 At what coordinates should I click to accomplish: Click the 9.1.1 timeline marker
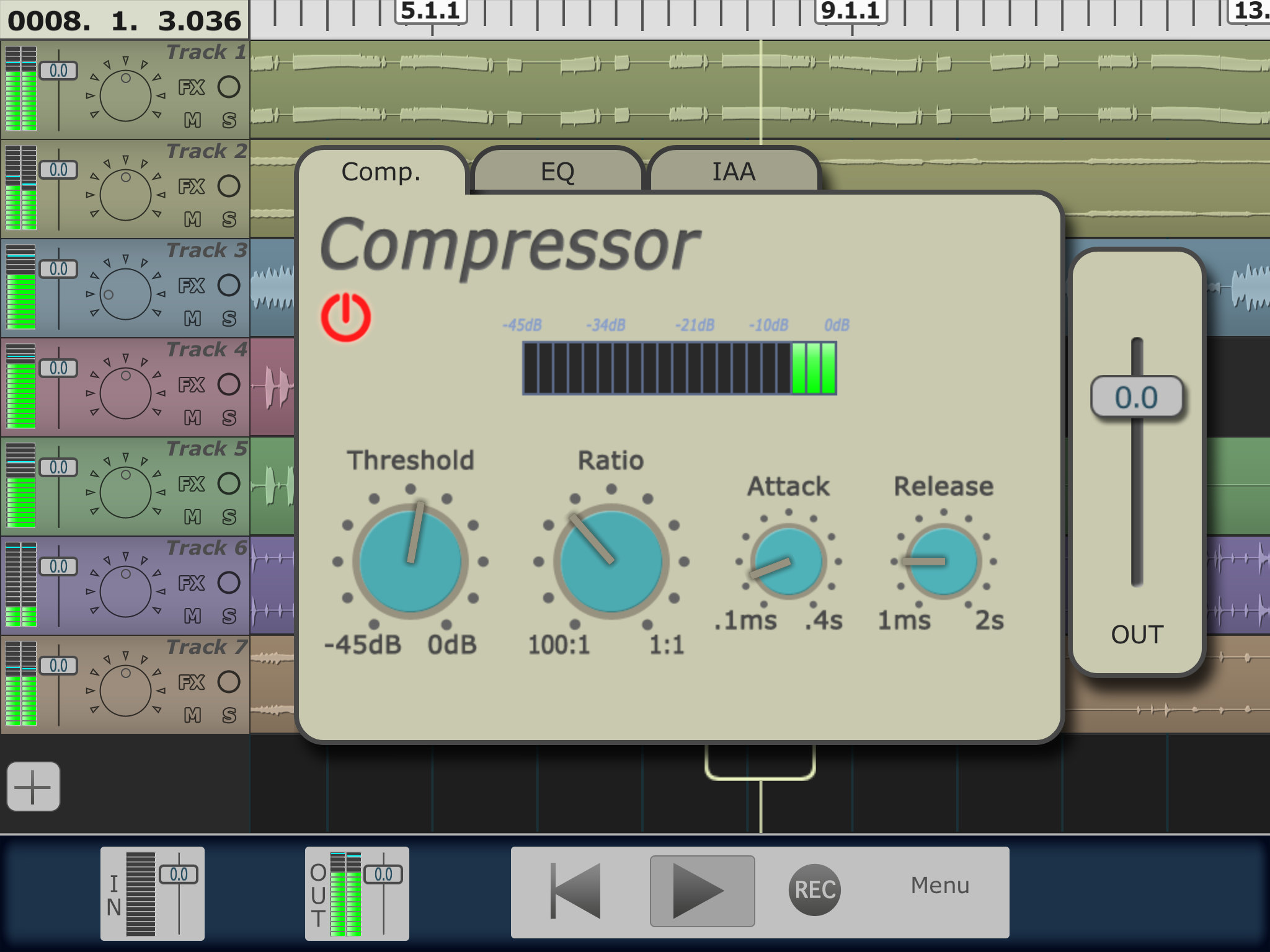[851, 11]
